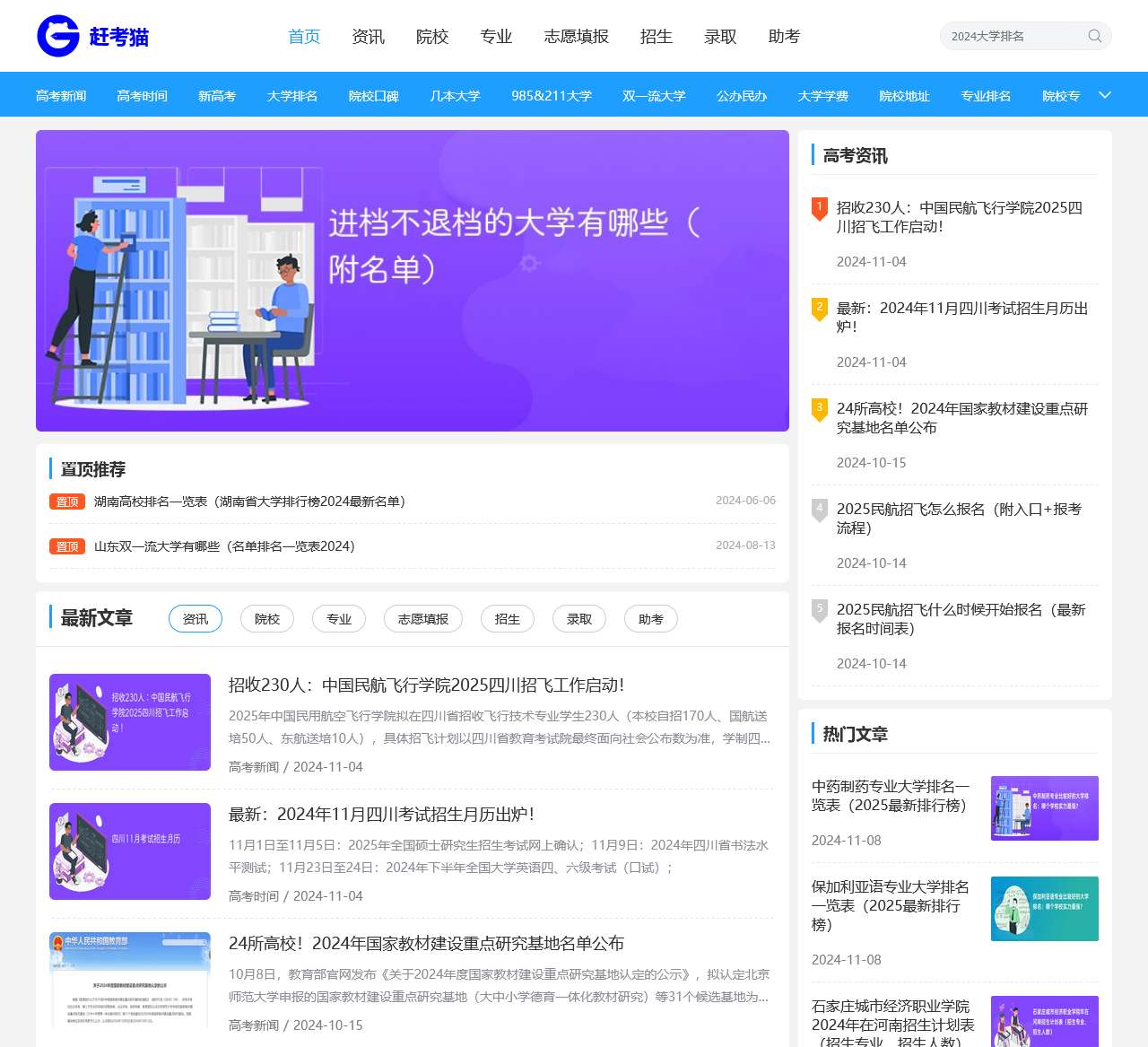
Task: Select the 院校 tab under 最新文章
Action: point(267,619)
